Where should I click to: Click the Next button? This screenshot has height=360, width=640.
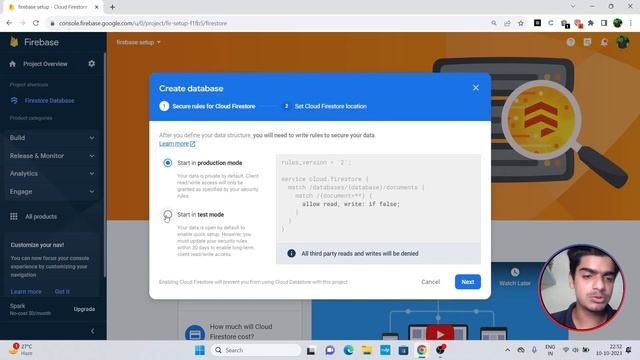click(x=468, y=282)
